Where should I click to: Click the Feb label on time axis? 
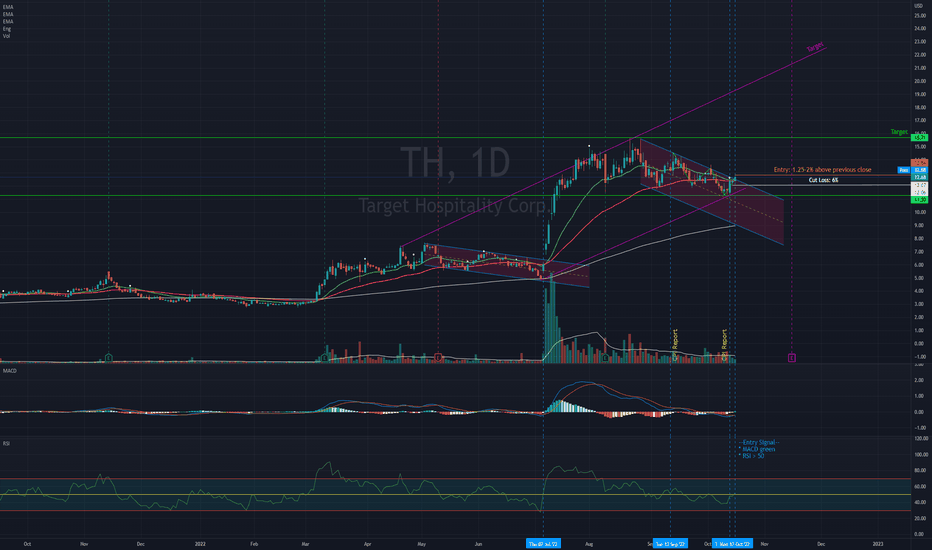point(254,543)
